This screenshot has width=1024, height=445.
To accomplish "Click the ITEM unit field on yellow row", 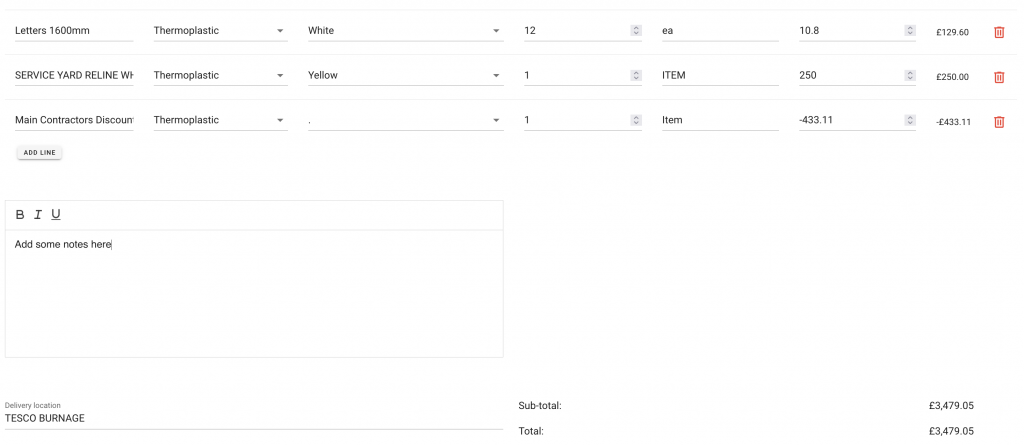I will pyautogui.click(x=720, y=76).
